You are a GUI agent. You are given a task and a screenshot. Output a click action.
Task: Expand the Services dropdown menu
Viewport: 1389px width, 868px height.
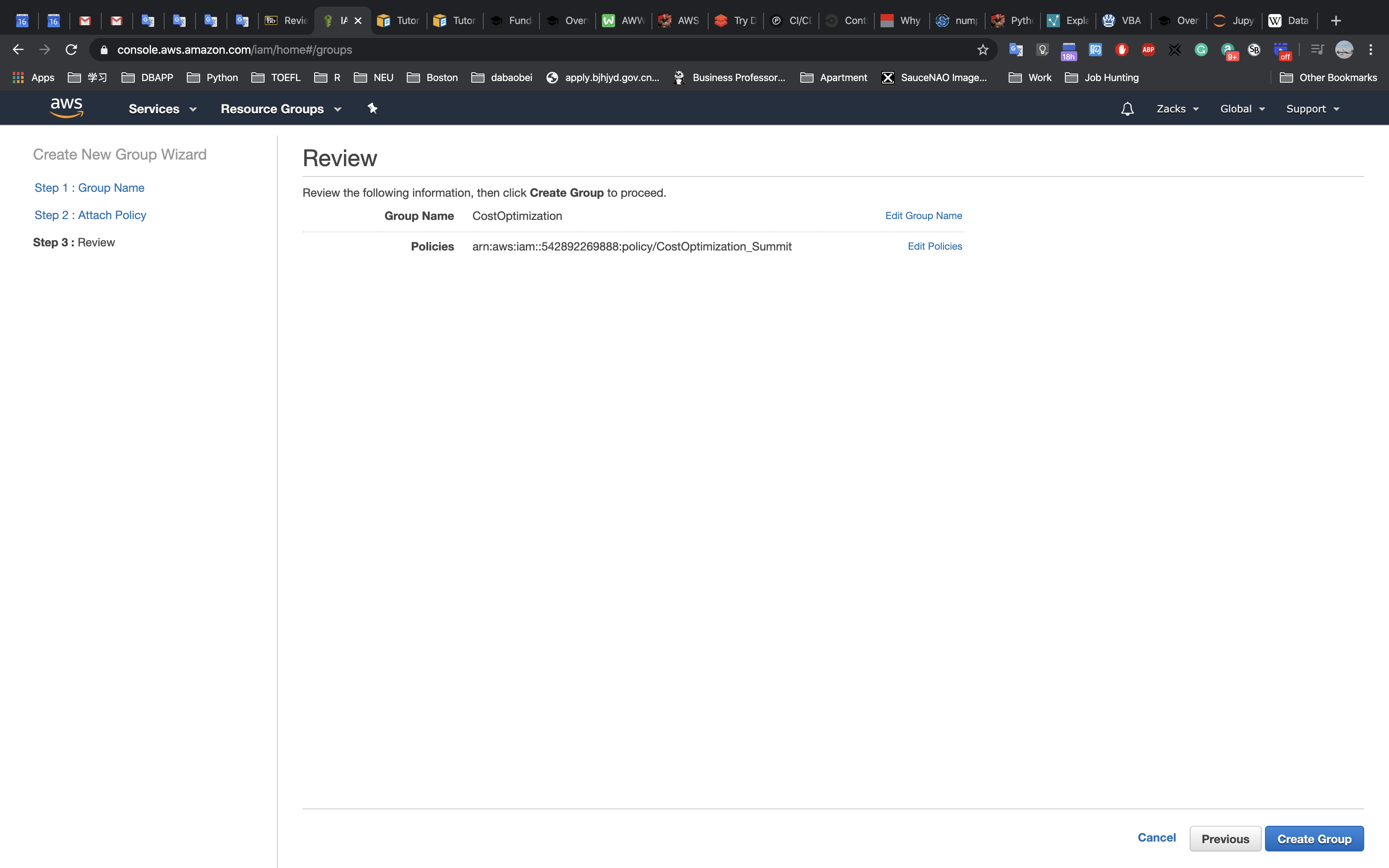pyautogui.click(x=162, y=109)
